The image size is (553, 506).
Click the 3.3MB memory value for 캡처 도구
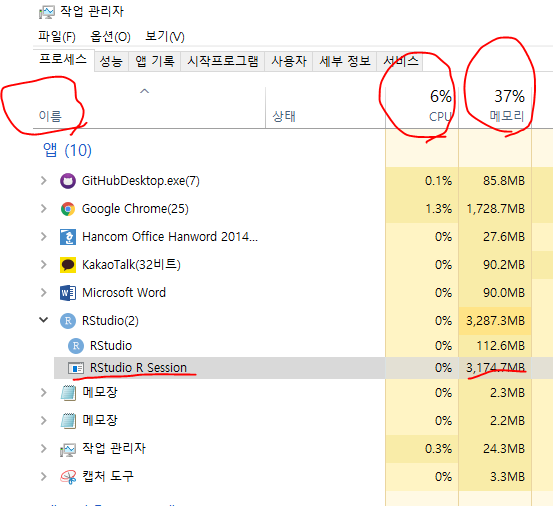(x=507, y=477)
